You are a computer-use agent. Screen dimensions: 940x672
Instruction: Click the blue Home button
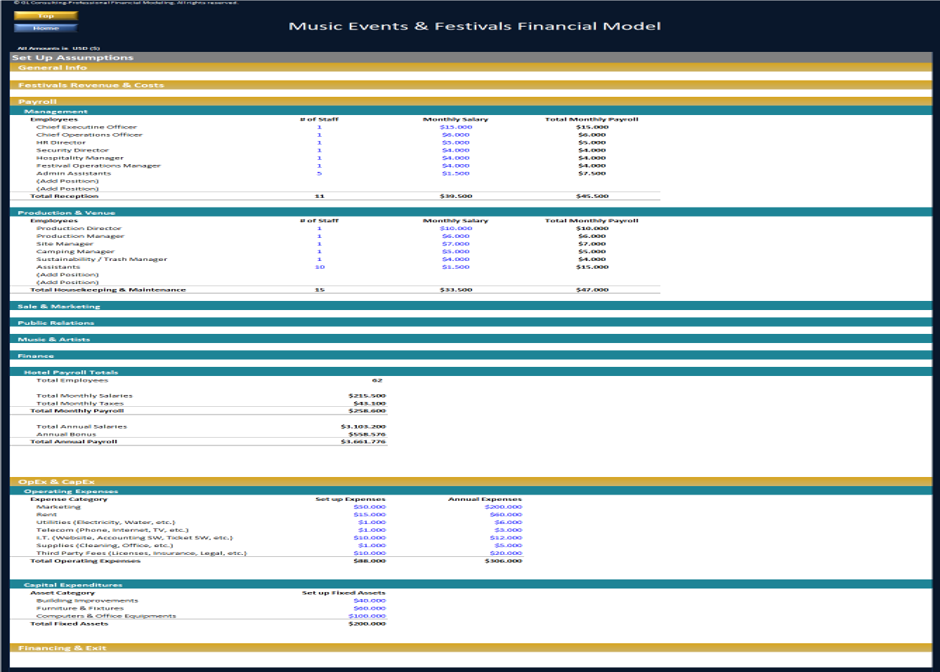tap(46, 28)
